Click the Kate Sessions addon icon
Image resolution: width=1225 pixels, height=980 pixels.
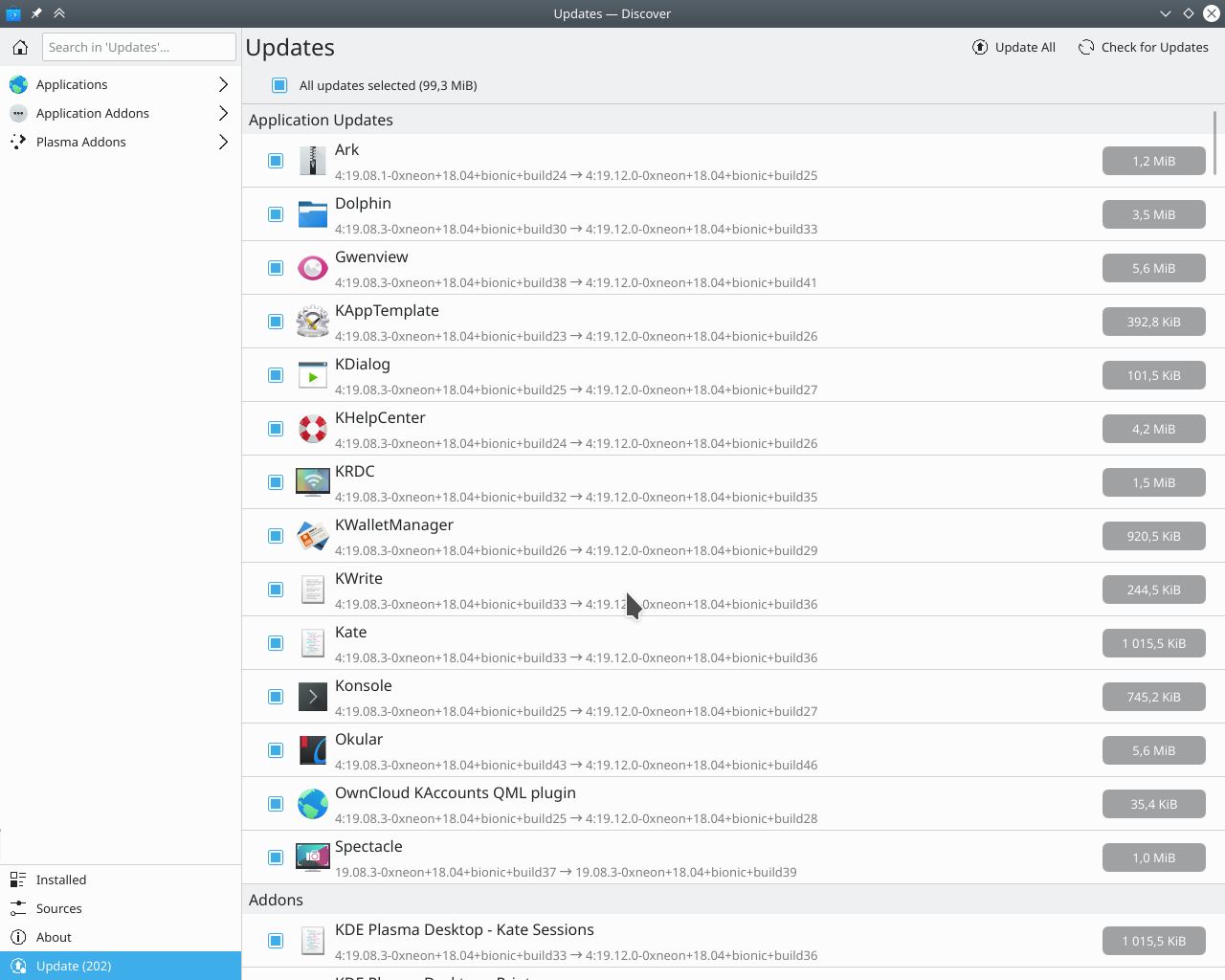(x=313, y=941)
